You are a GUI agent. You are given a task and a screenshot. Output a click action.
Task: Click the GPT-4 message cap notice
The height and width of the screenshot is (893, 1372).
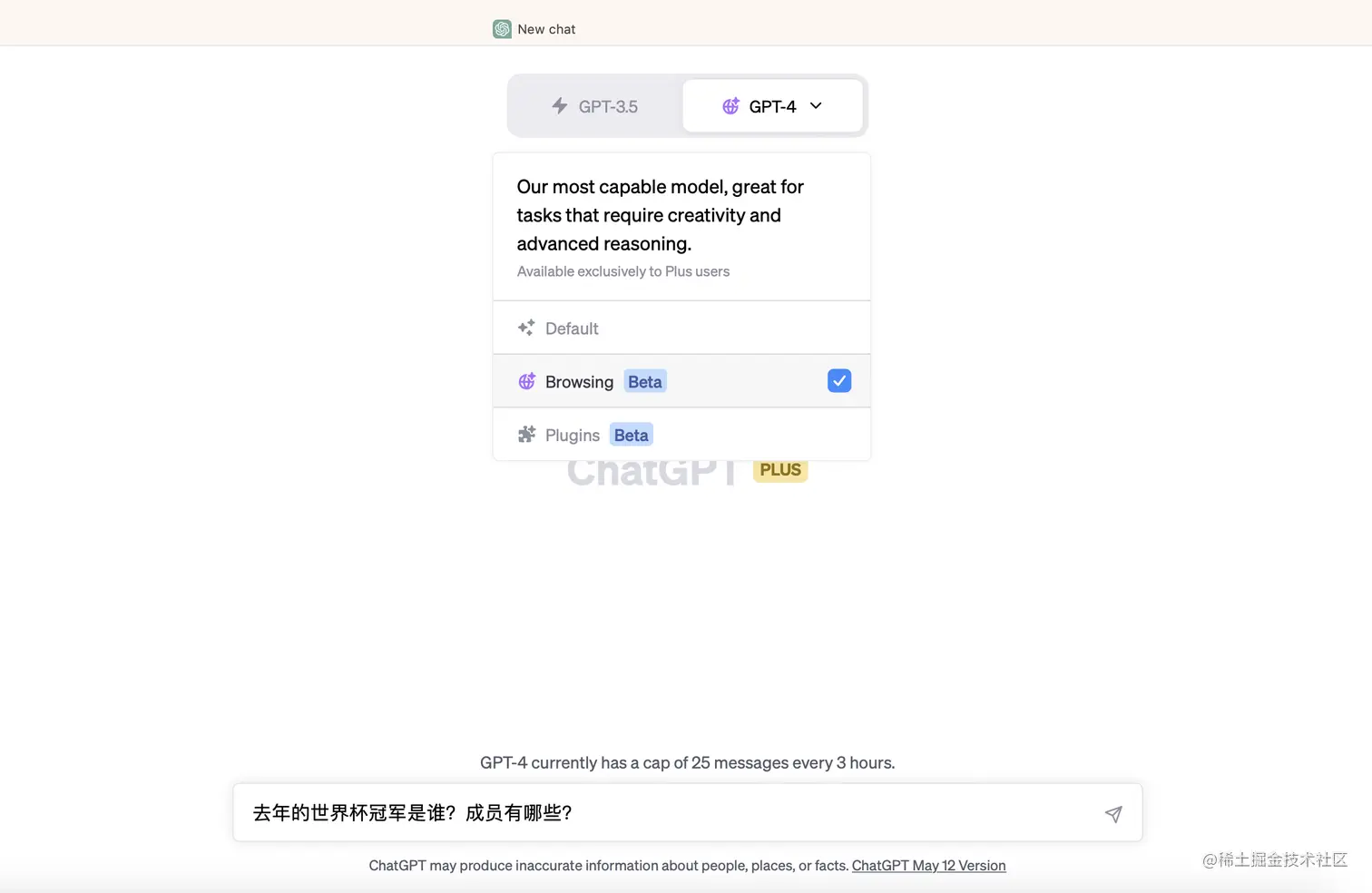tap(687, 763)
